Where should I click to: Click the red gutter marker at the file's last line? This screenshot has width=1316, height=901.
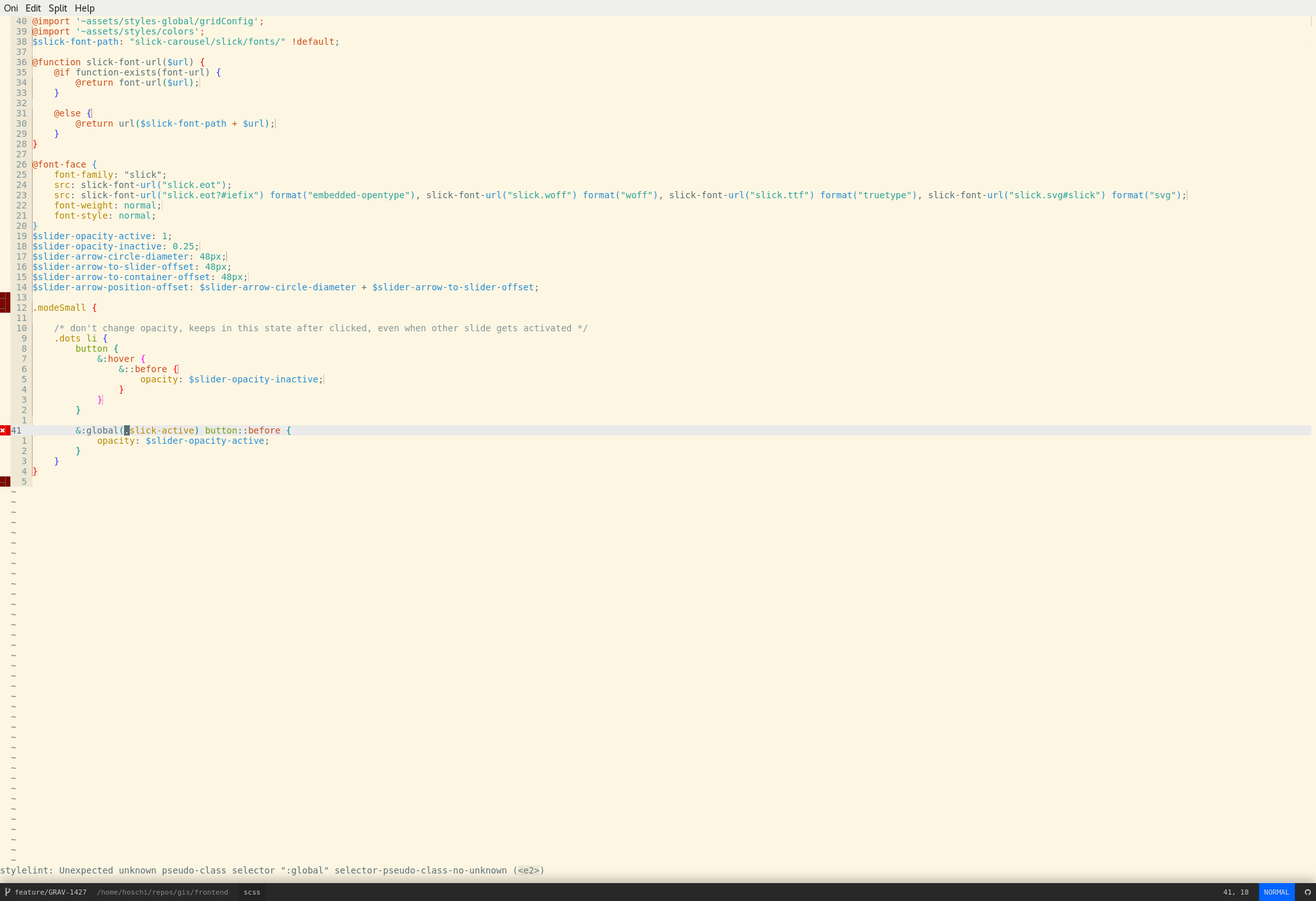(x=4, y=481)
